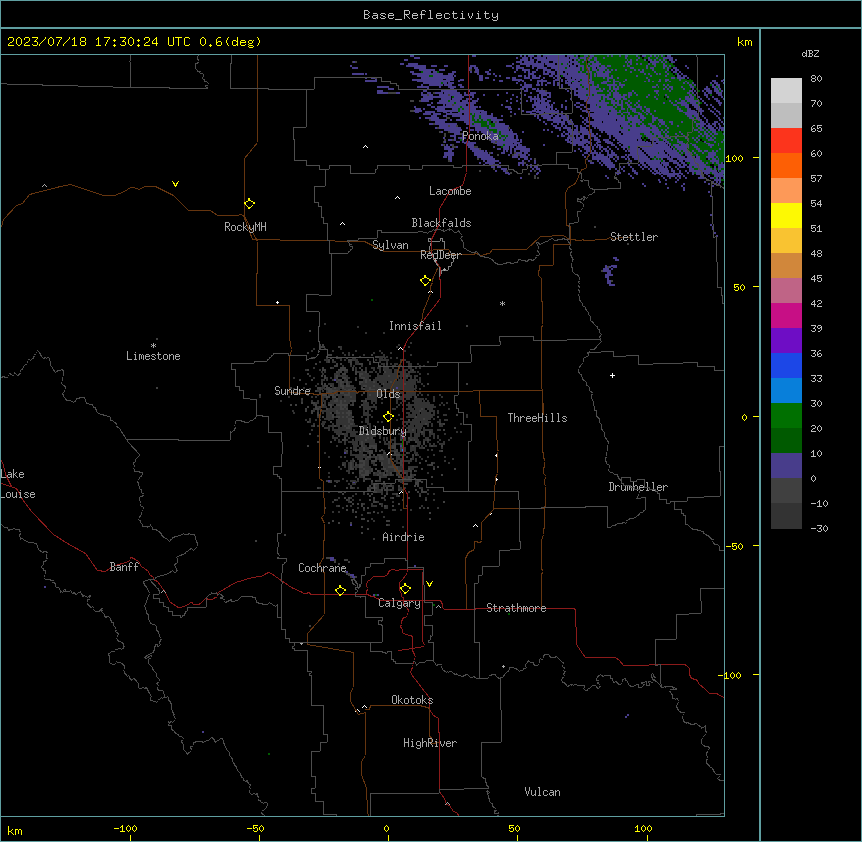Click the Didsbury label
This screenshot has width=862, height=842.
383,431
